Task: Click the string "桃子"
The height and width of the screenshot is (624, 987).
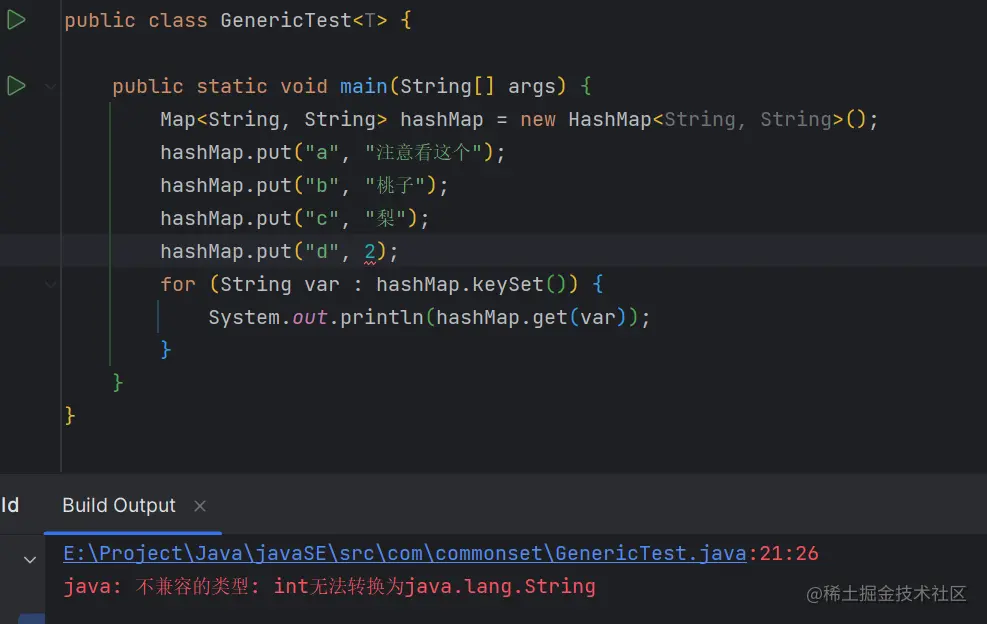Action: coord(395,186)
